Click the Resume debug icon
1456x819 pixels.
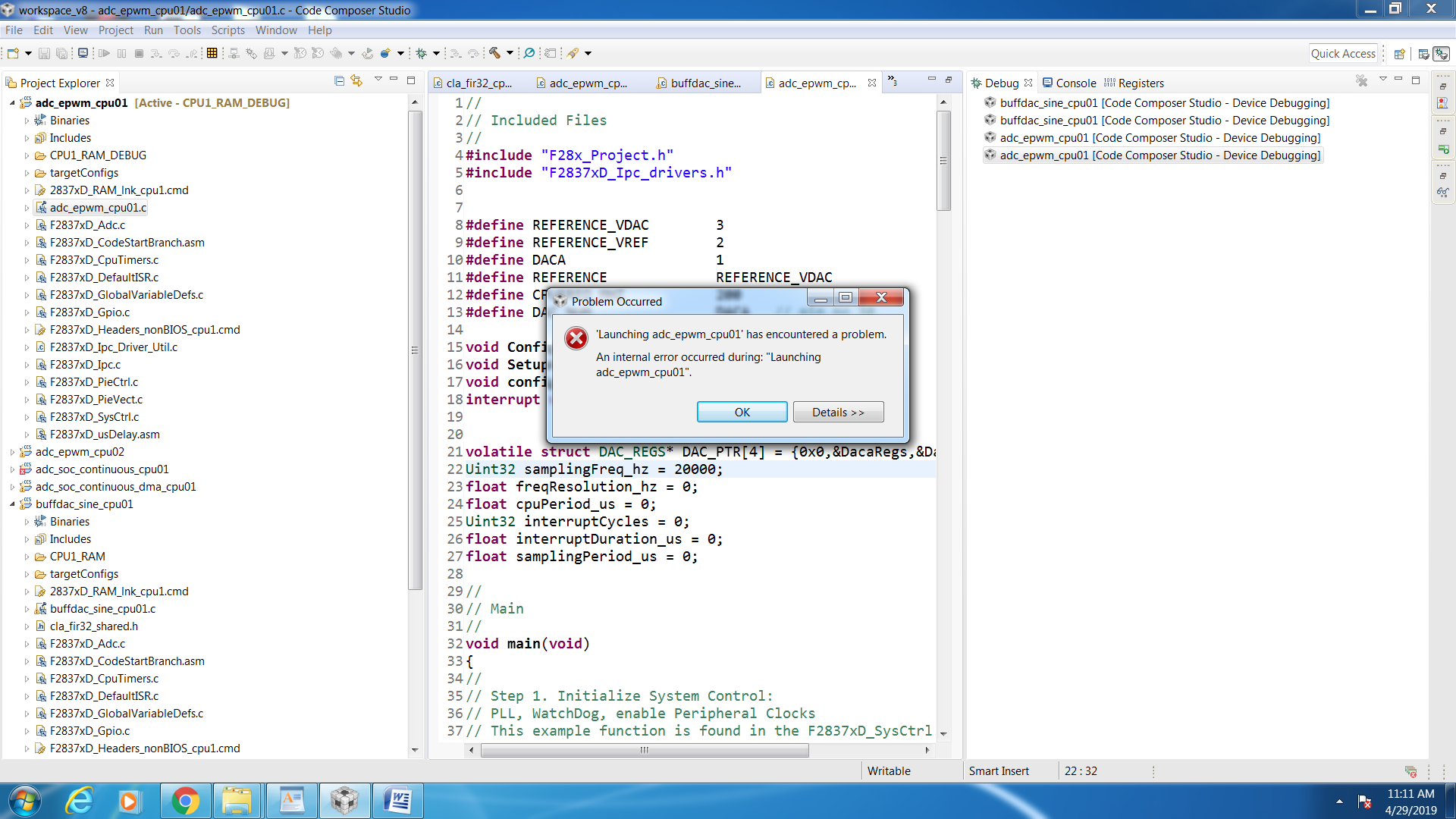[105, 53]
